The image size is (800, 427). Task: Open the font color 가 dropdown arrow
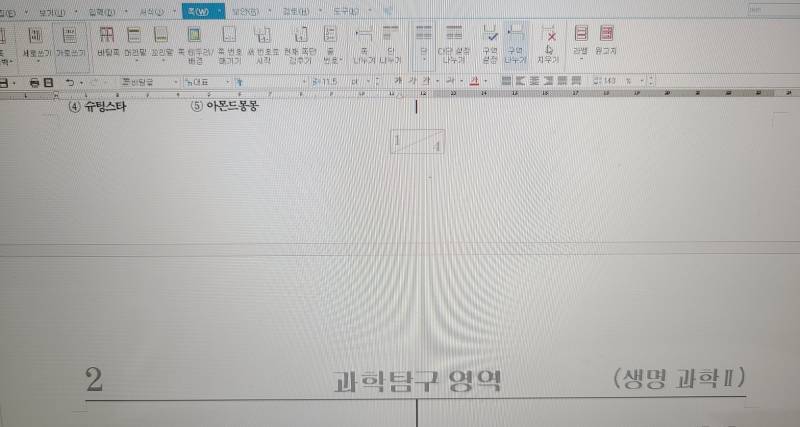pos(485,81)
